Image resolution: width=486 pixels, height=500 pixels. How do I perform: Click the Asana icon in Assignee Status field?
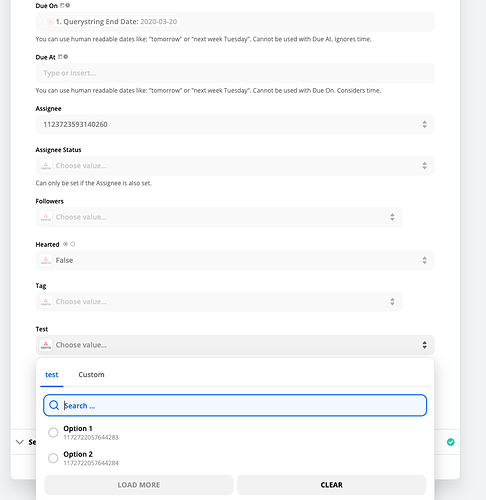[46, 166]
